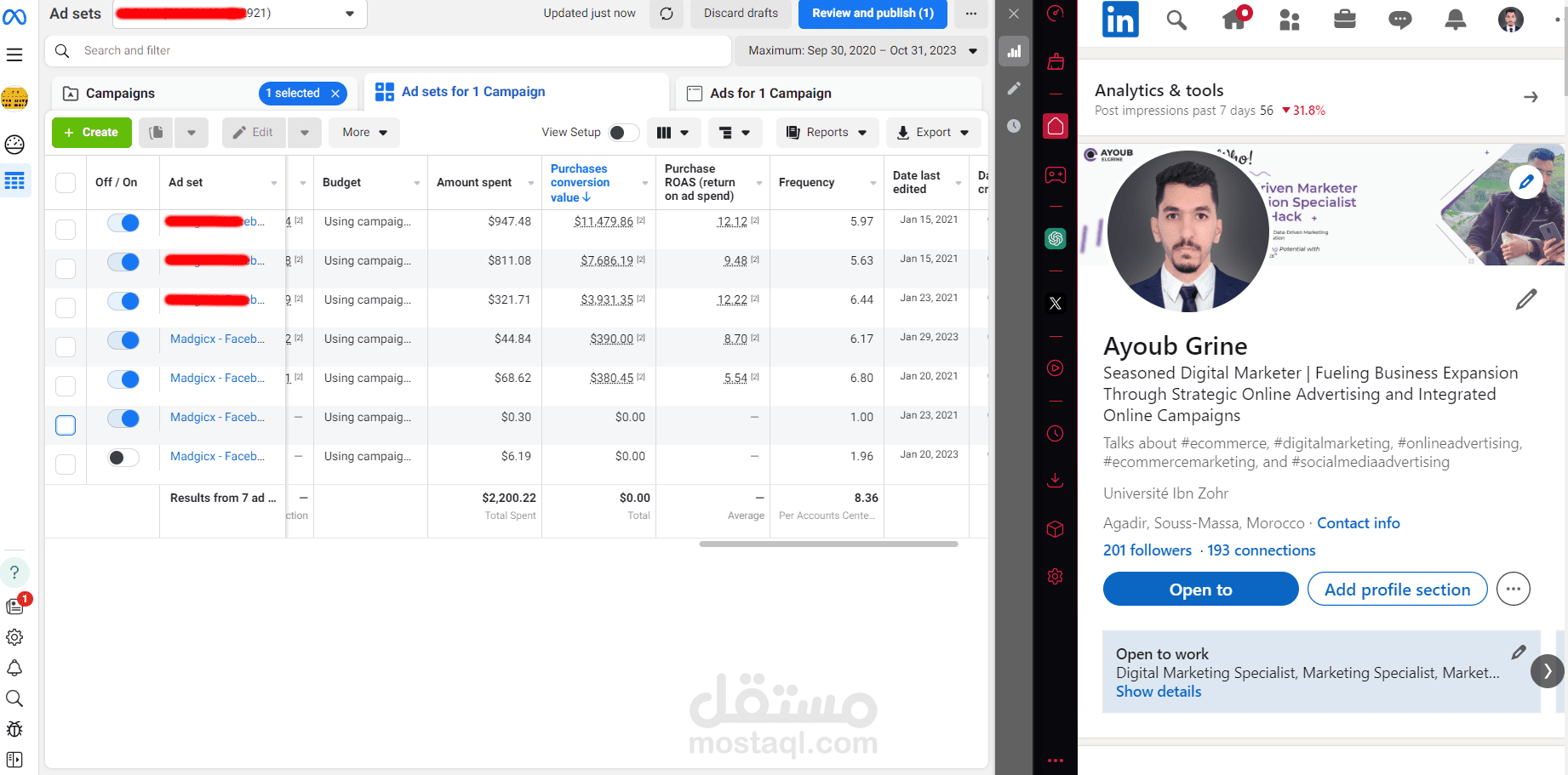Screen dimensions: 1568x775
Task: Click the green Create button
Action: point(91,132)
